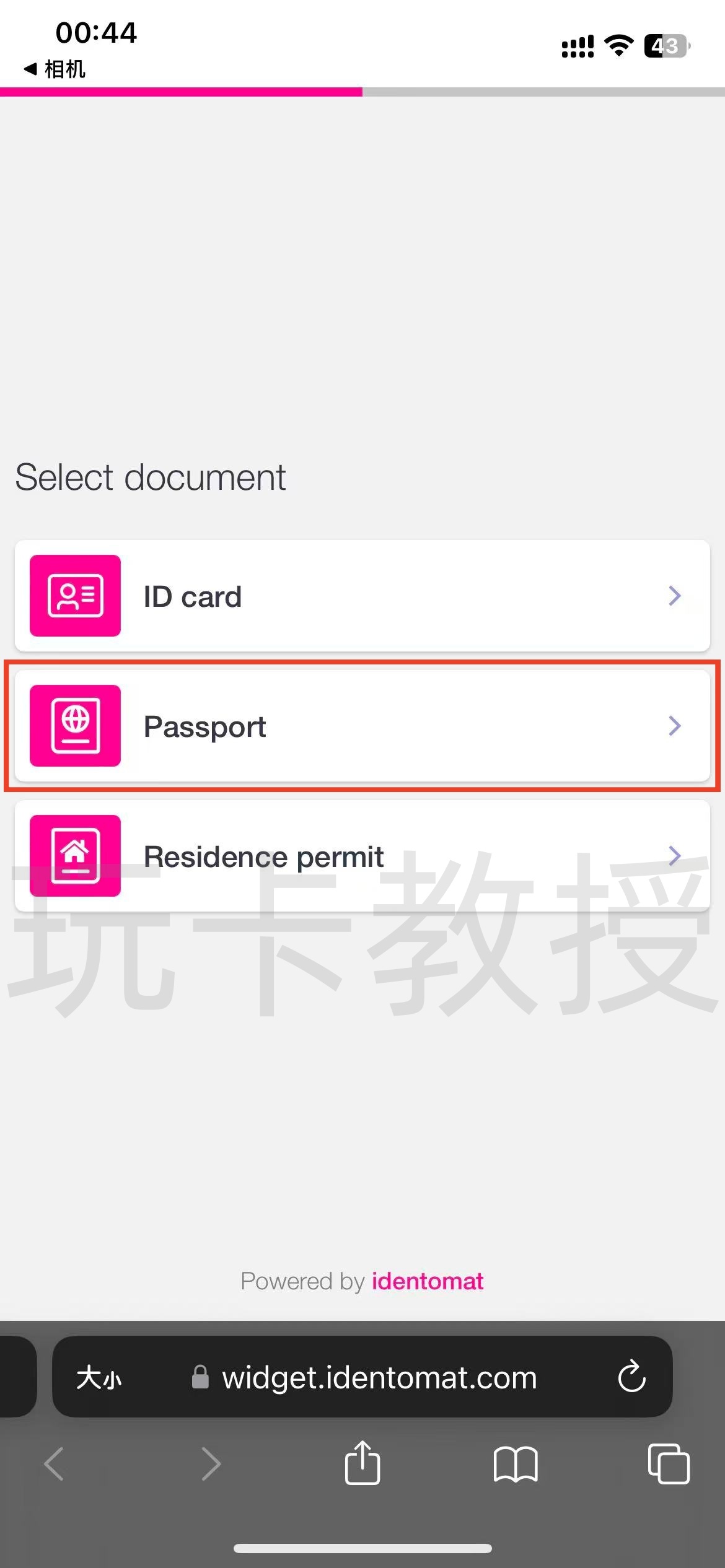Open Safari bookmarks book icon

click(516, 1464)
